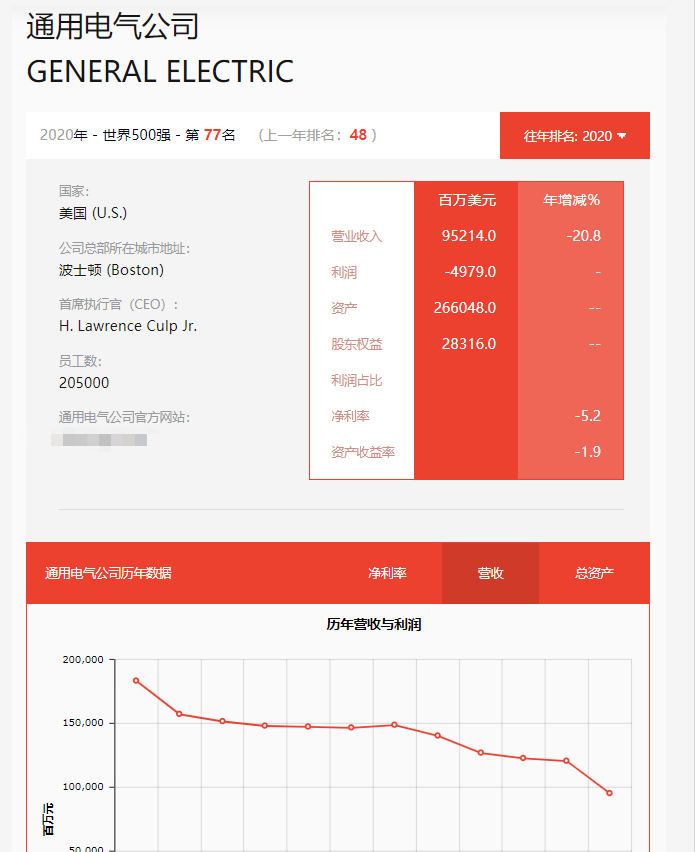Click the country value 美国 (U.S.)
The image size is (695, 852).
tap(93, 213)
